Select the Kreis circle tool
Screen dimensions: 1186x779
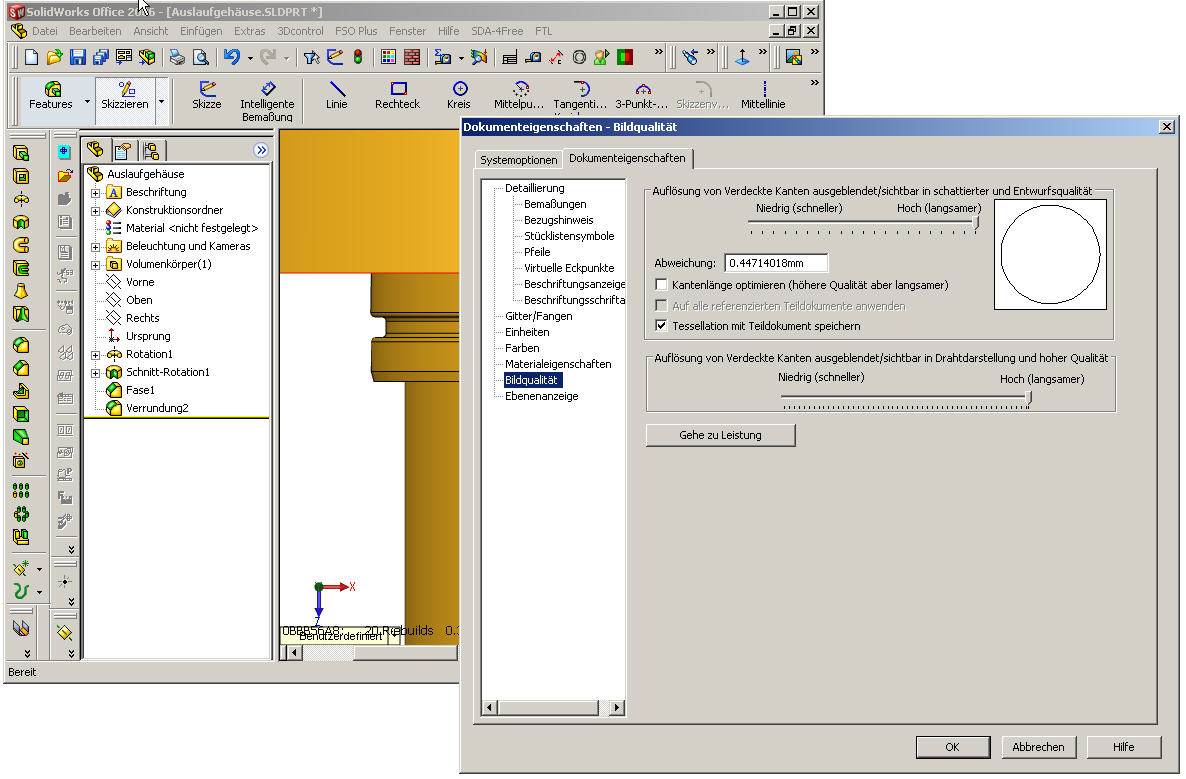(458, 95)
